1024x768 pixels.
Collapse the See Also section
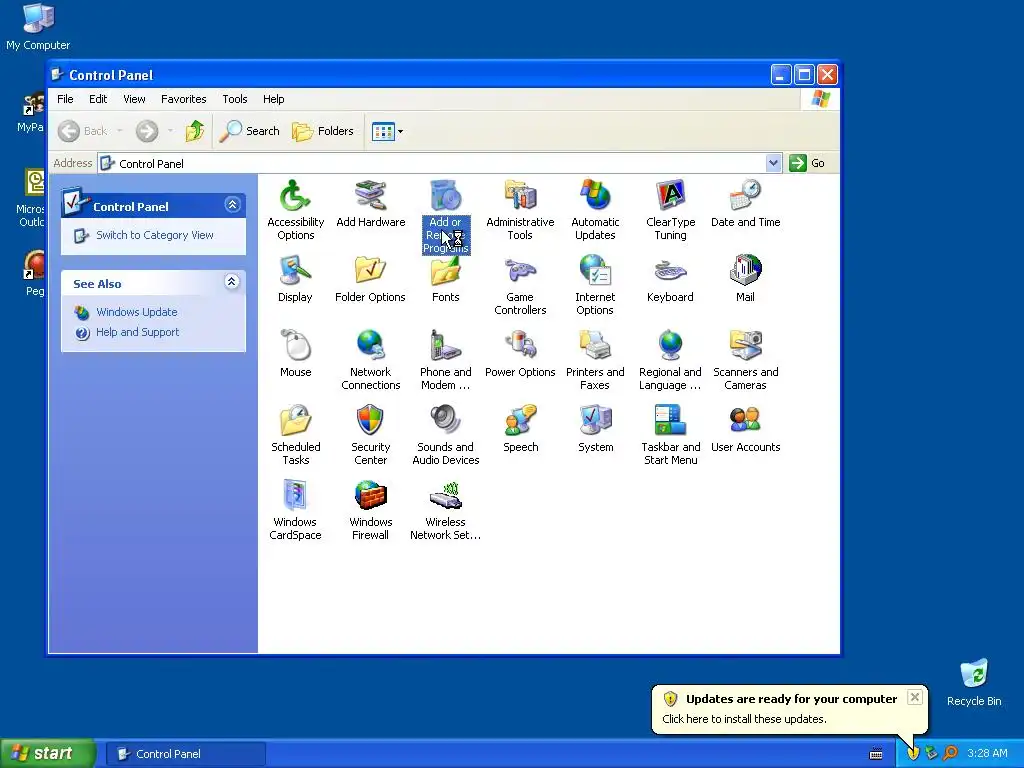click(232, 281)
